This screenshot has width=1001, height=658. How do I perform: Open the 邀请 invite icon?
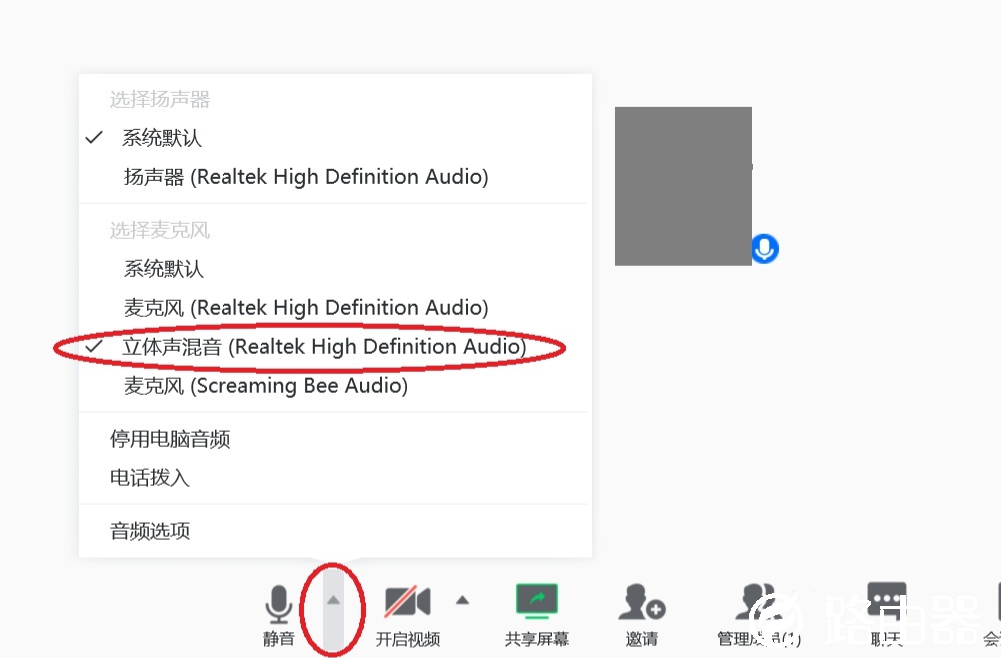click(x=641, y=603)
